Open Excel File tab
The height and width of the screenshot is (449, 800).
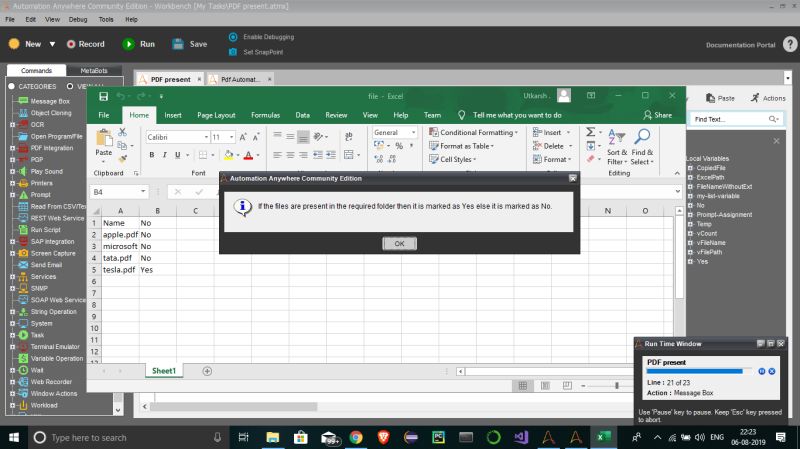click(x=104, y=115)
